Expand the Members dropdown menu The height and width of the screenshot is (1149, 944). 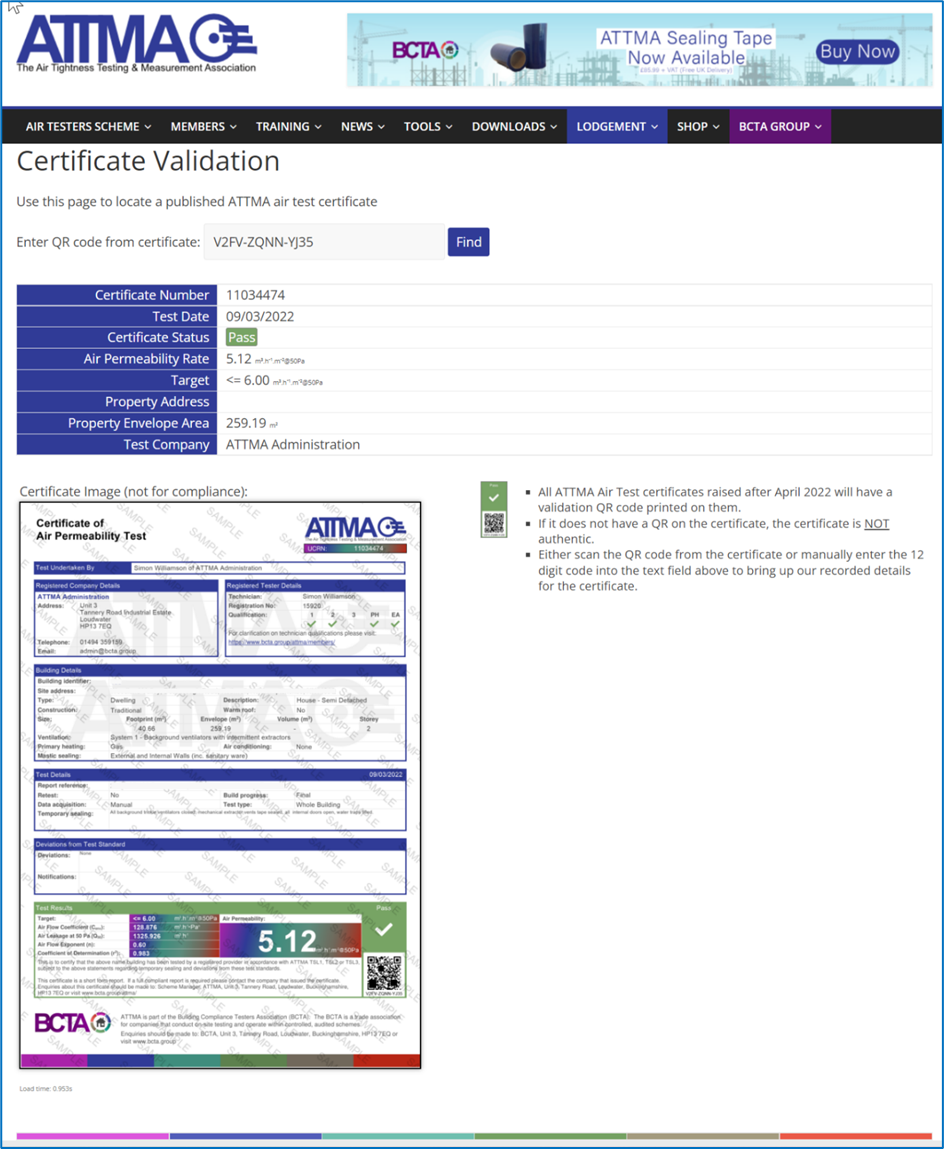(203, 127)
